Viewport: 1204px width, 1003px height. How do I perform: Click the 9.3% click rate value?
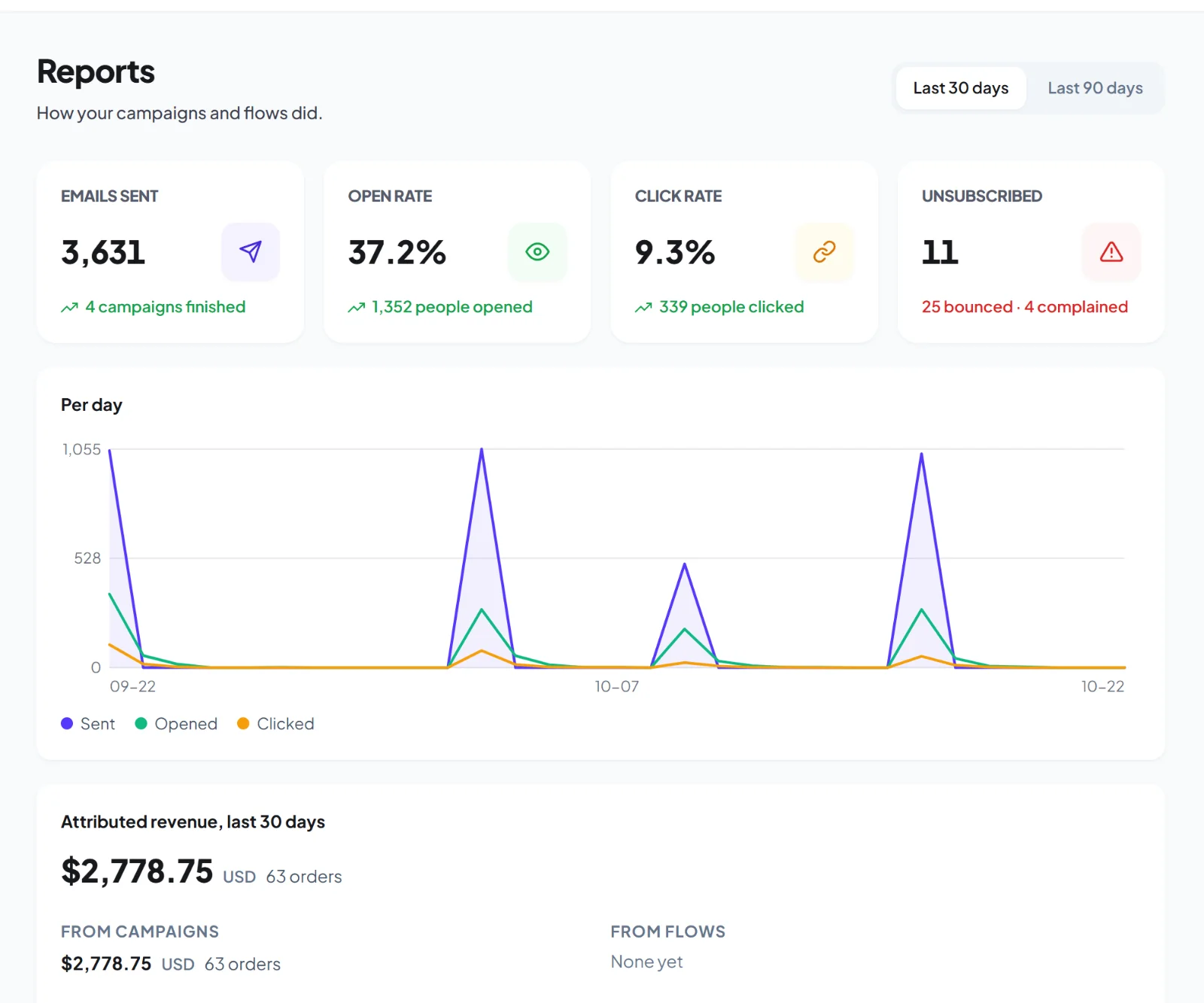(x=675, y=253)
